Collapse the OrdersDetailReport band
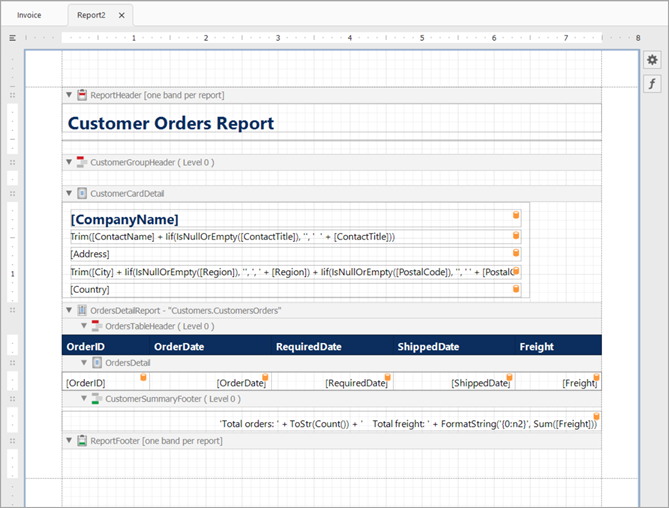This screenshot has height=508, width=669. pos(69,310)
